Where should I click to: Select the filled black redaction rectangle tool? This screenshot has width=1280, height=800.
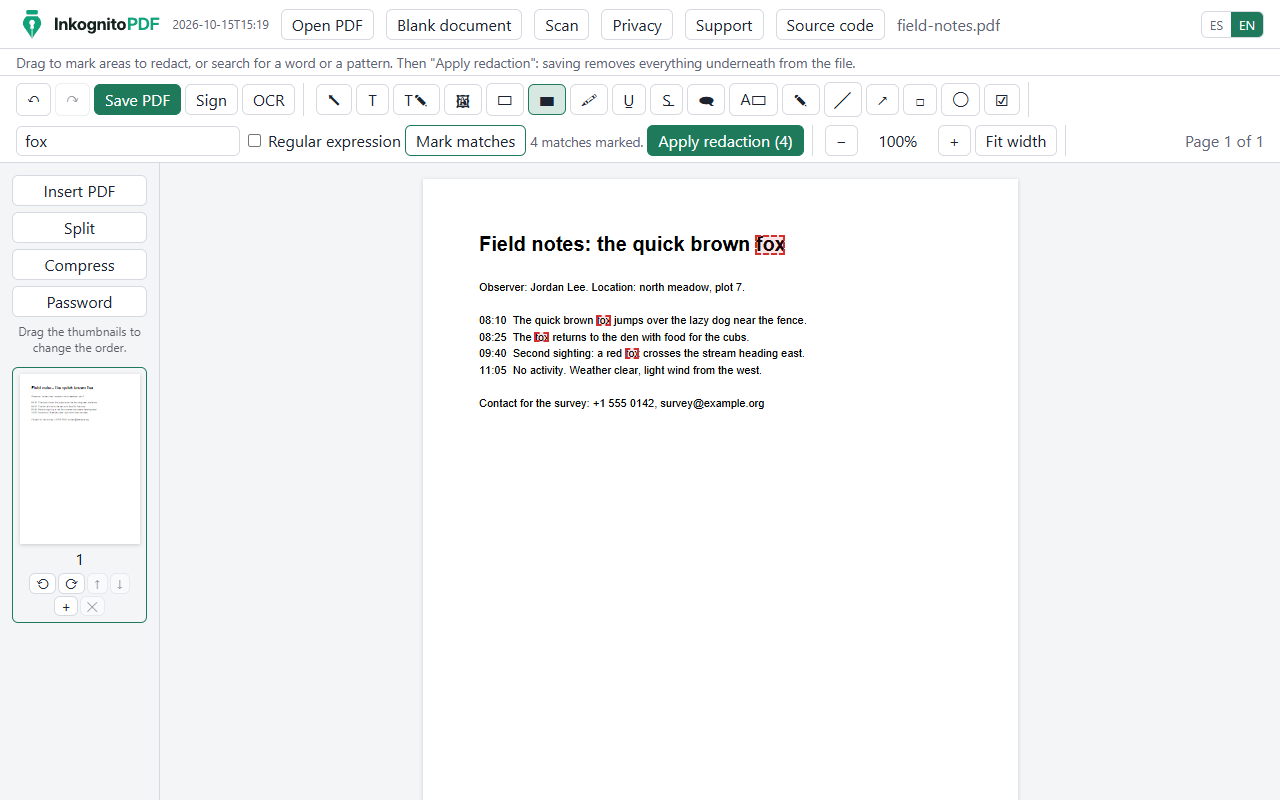547,100
